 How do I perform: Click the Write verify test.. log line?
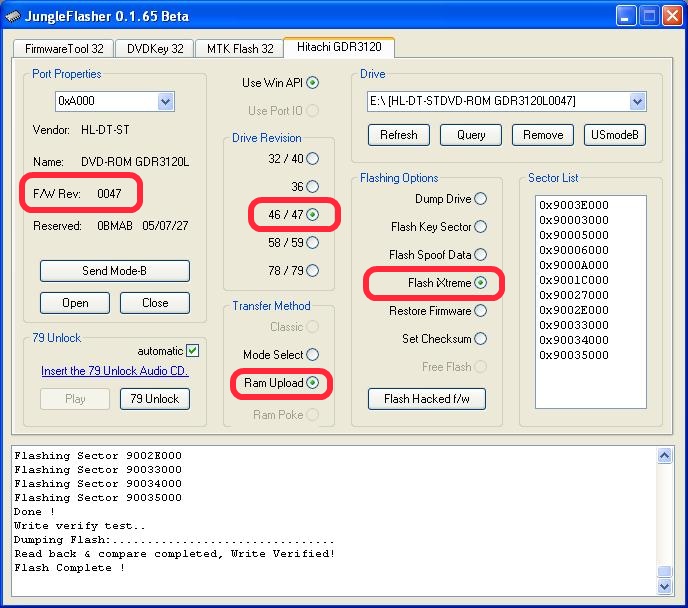pos(79,526)
